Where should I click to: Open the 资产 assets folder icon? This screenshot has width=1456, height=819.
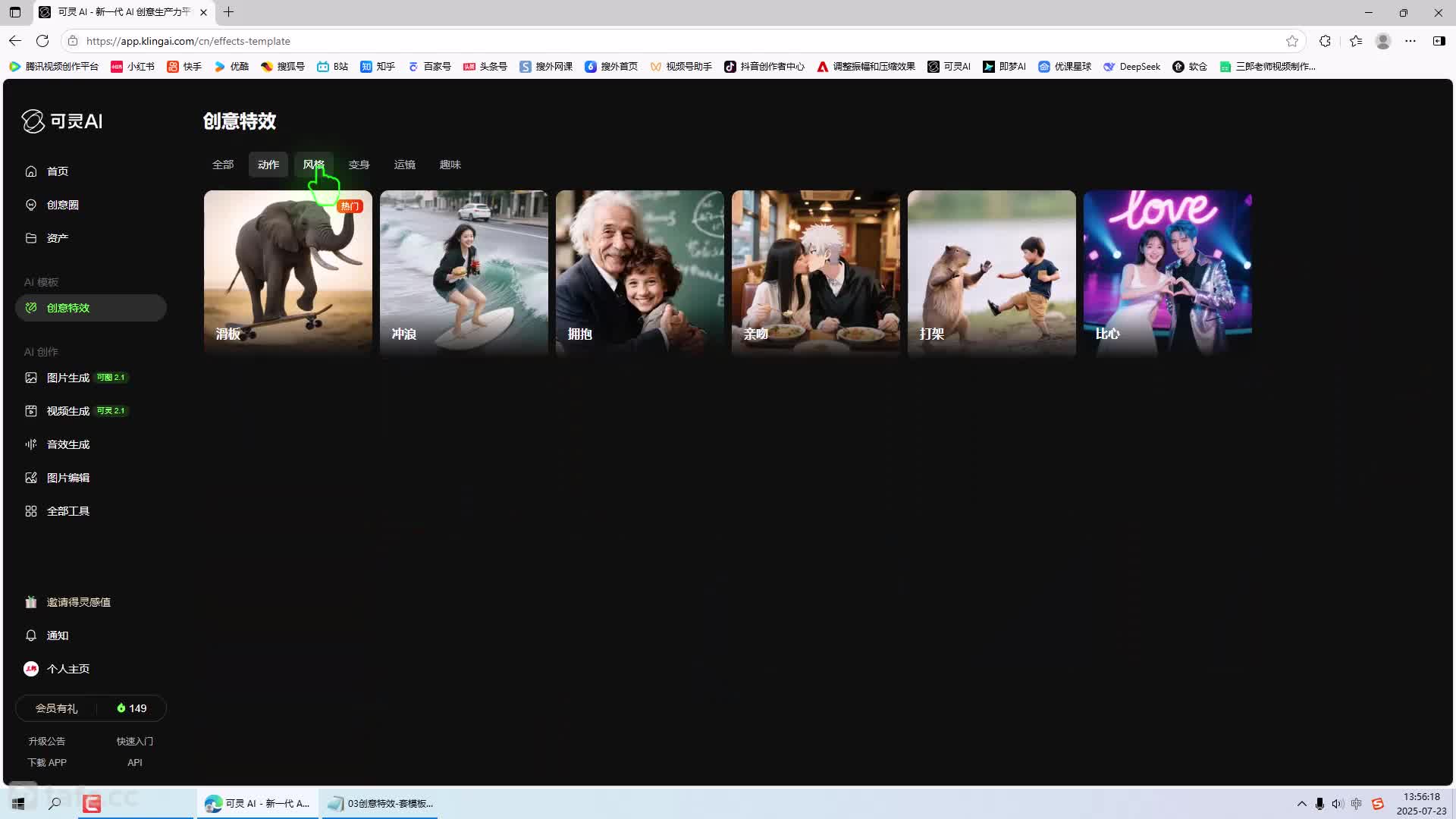coord(31,238)
